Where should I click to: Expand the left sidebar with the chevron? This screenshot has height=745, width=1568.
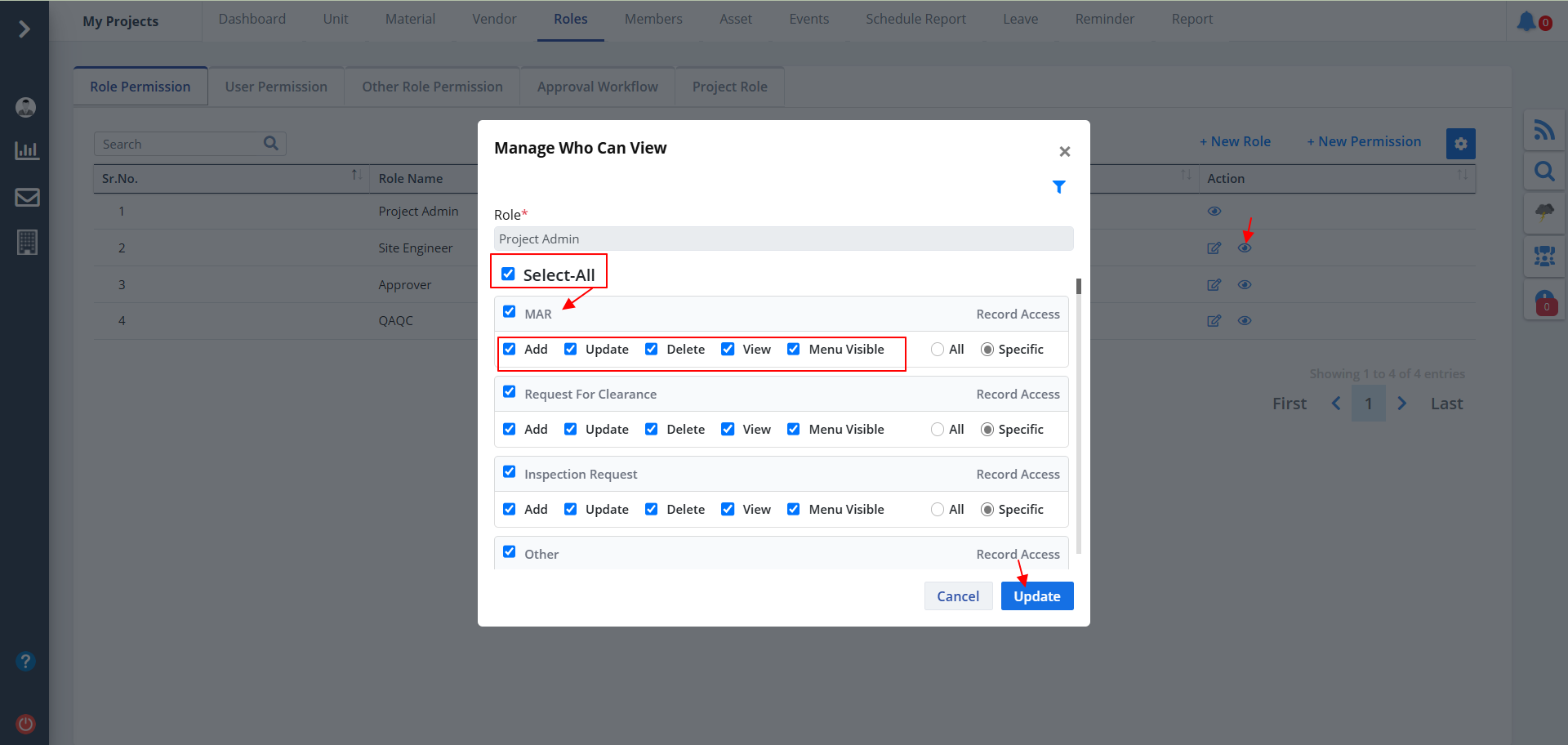[x=24, y=29]
